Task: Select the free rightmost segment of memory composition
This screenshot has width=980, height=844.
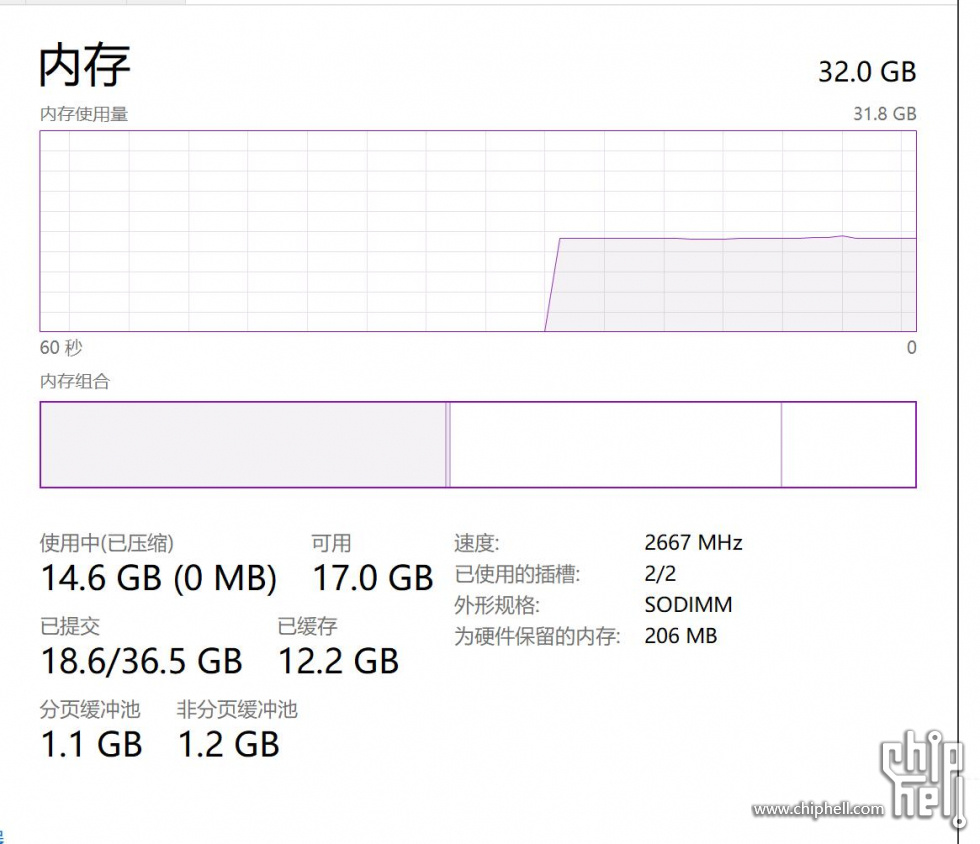Action: pos(849,445)
